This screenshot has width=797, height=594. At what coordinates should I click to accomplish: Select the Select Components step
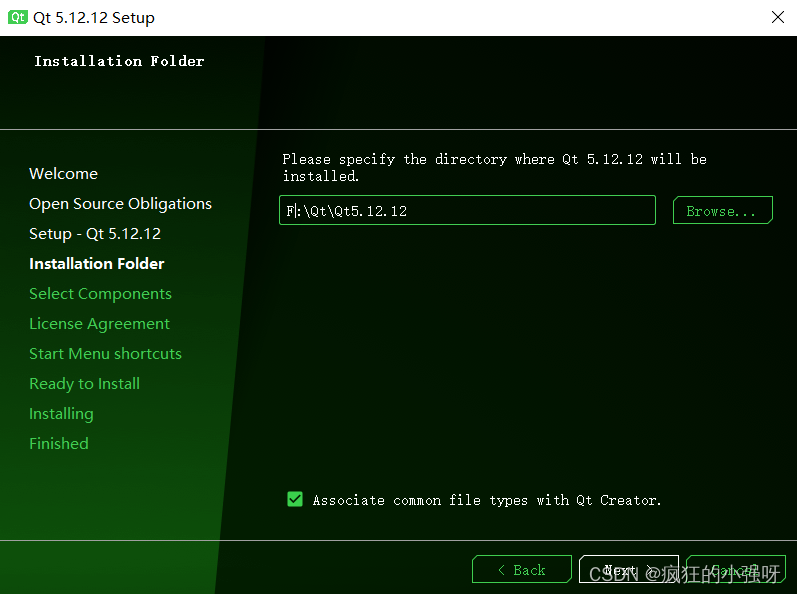(100, 294)
